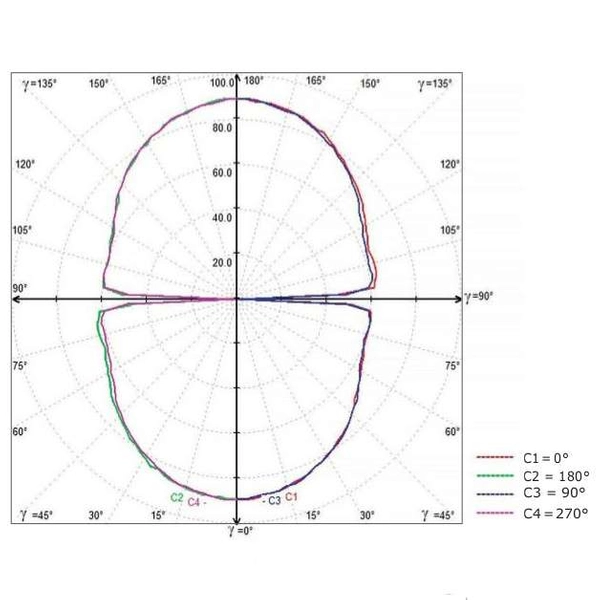The image size is (600, 600).
Task: Select the 80.0 radial scale label
Action: point(222,127)
